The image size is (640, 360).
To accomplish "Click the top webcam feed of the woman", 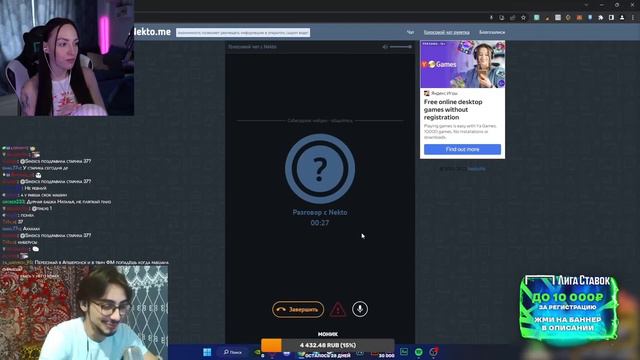I will (x=67, y=58).
